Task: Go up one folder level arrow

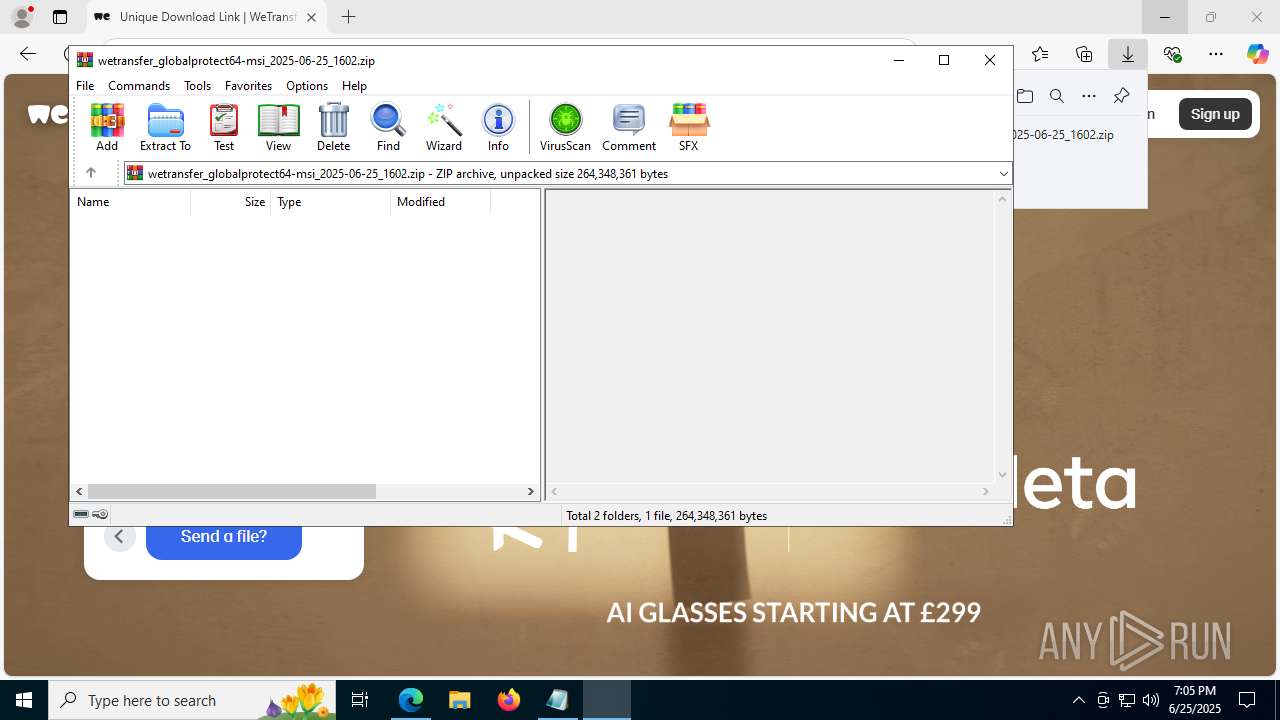Action: pyautogui.click(x=91, y=173)
